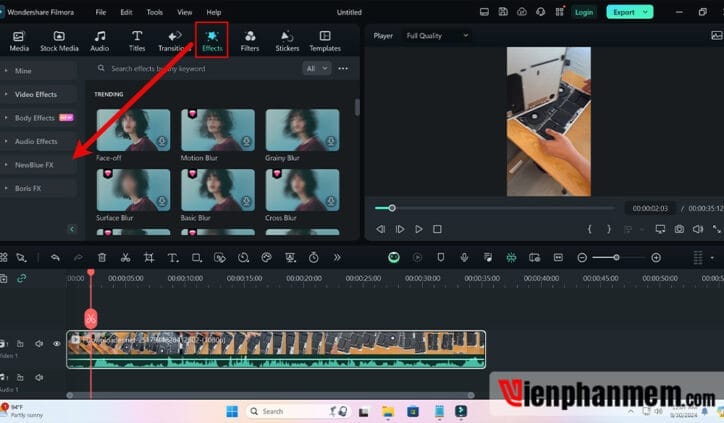The width and height of the screenshot is (724, 423).
Task: Undo the last action
Action: tap(55, 258)
